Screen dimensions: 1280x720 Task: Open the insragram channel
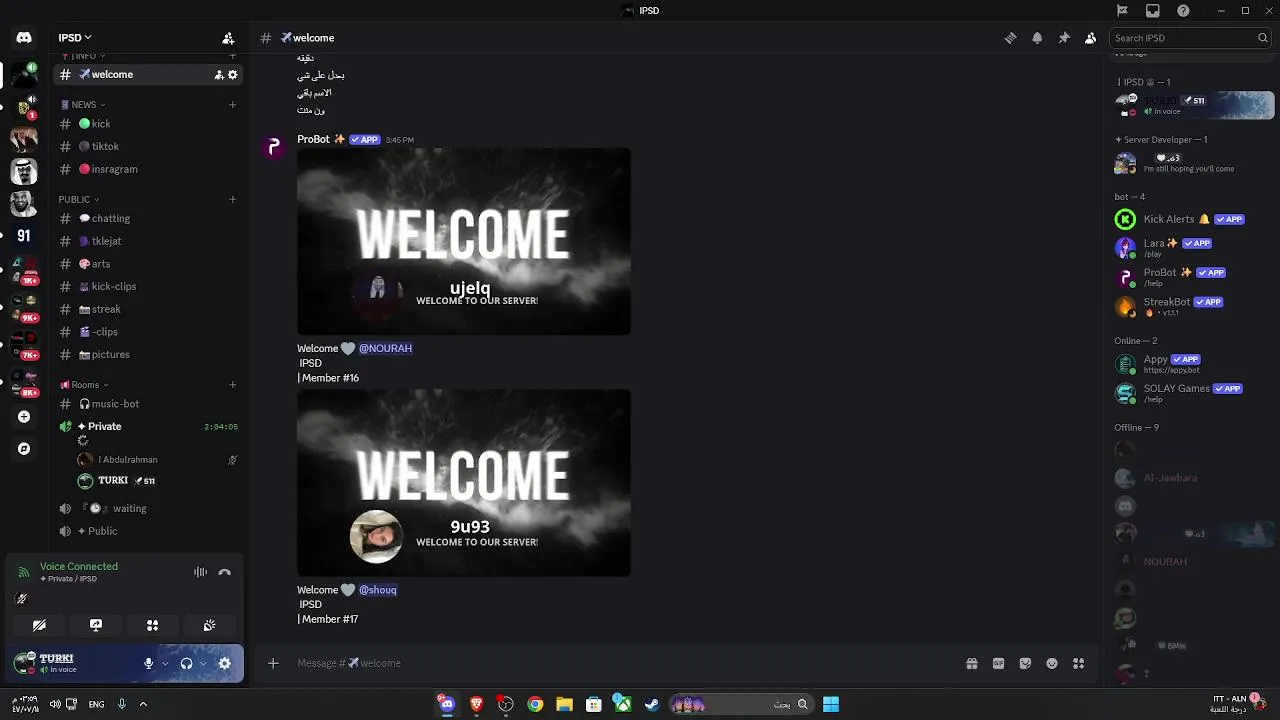click(x=148, y=169)
